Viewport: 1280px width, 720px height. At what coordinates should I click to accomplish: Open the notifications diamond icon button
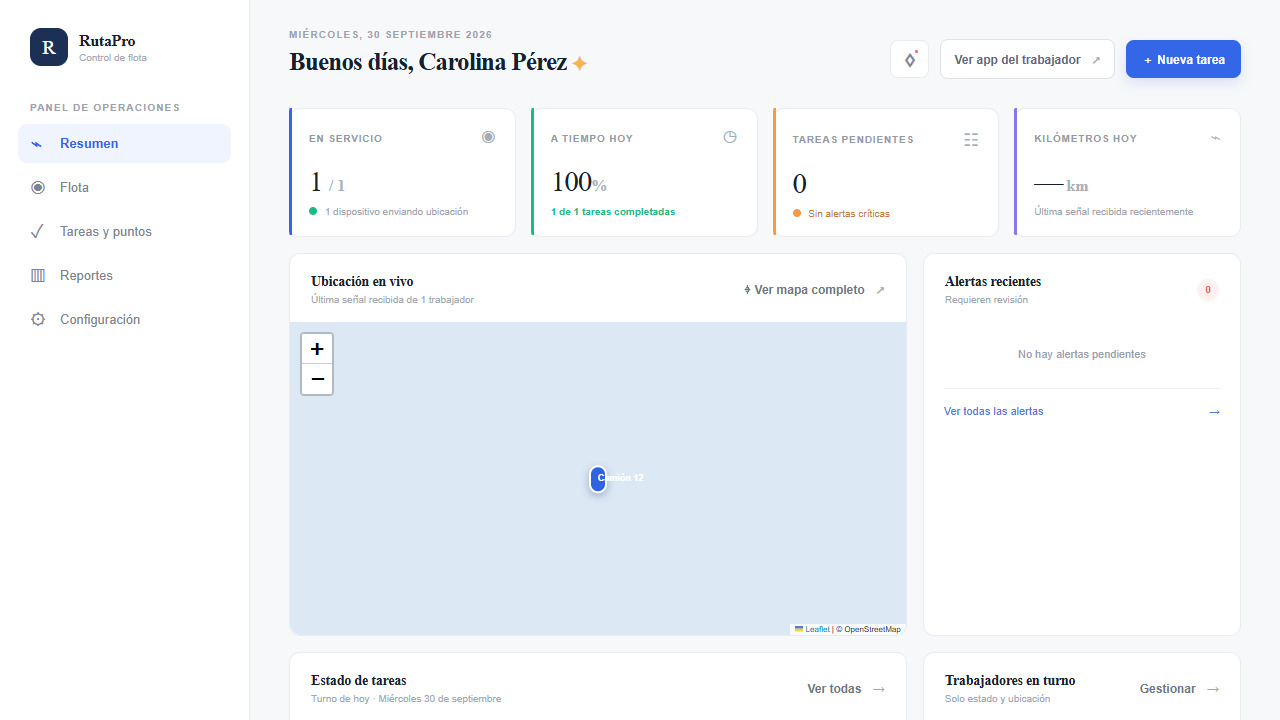(x=910, y=60)
